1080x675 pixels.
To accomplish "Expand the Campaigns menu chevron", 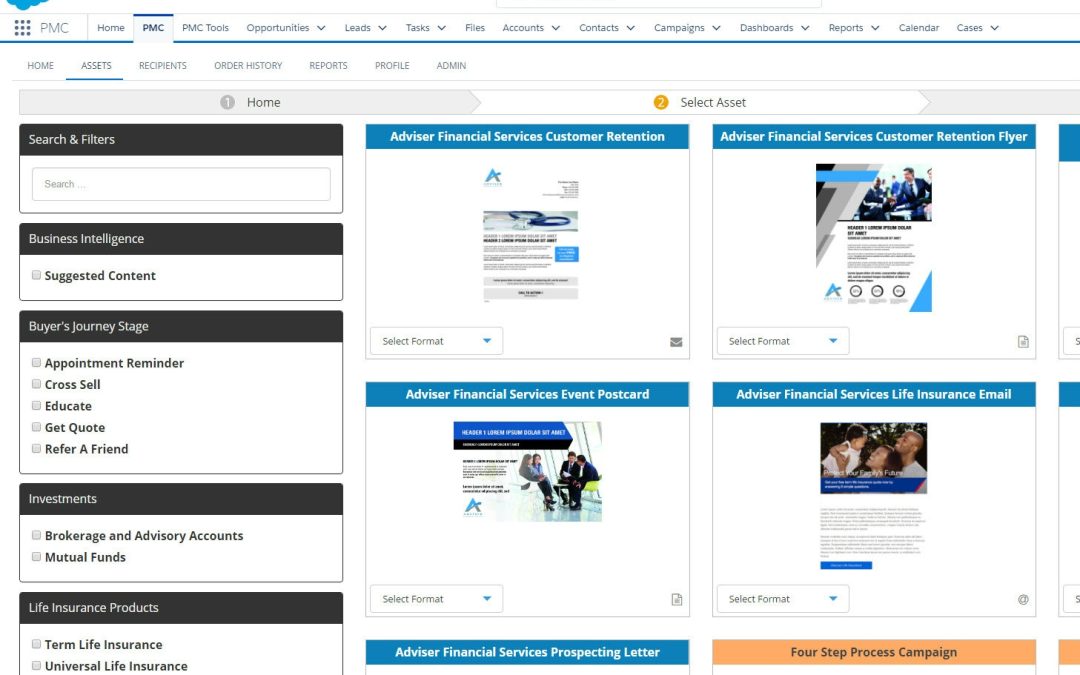I will click(x=716, y=28).
